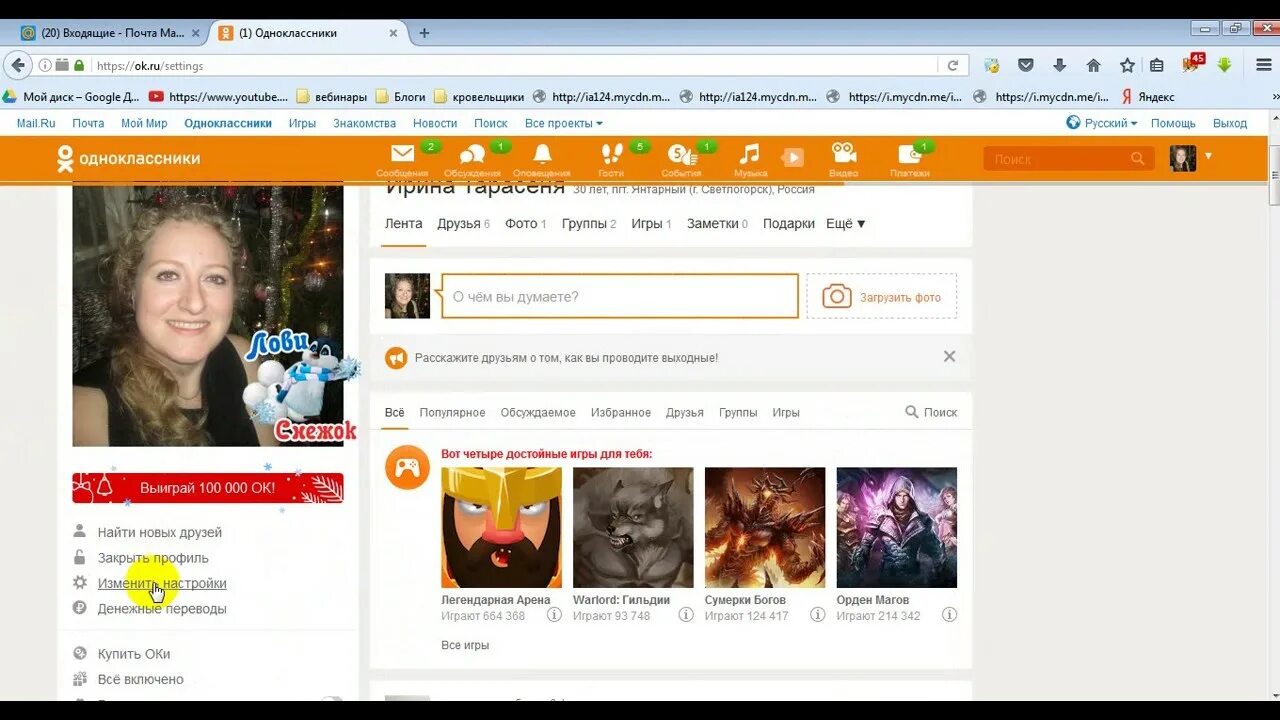The image size is (1280, 720).
Task: Open a new browser tab with plus
Action: 424,33
